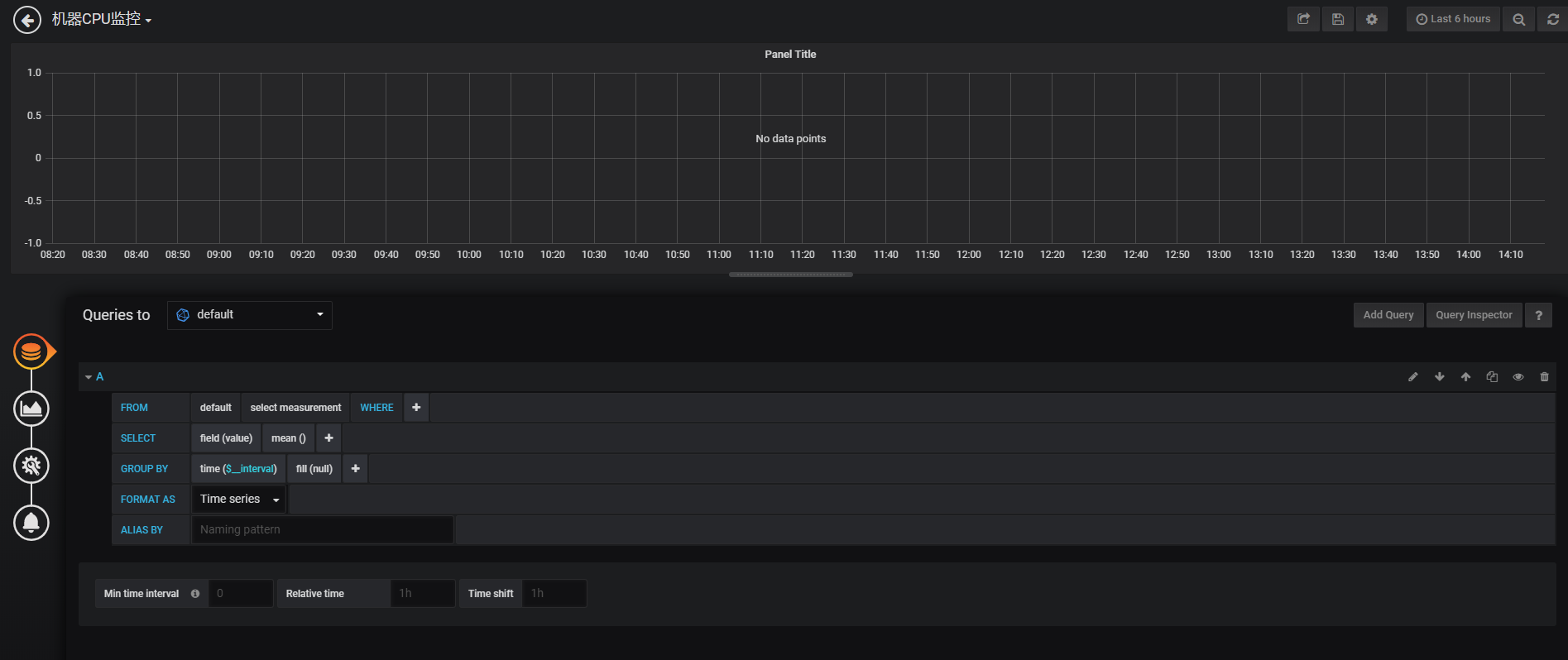Focus the Min time interval input
The image size is (1568, 660).
click(241, 594)
